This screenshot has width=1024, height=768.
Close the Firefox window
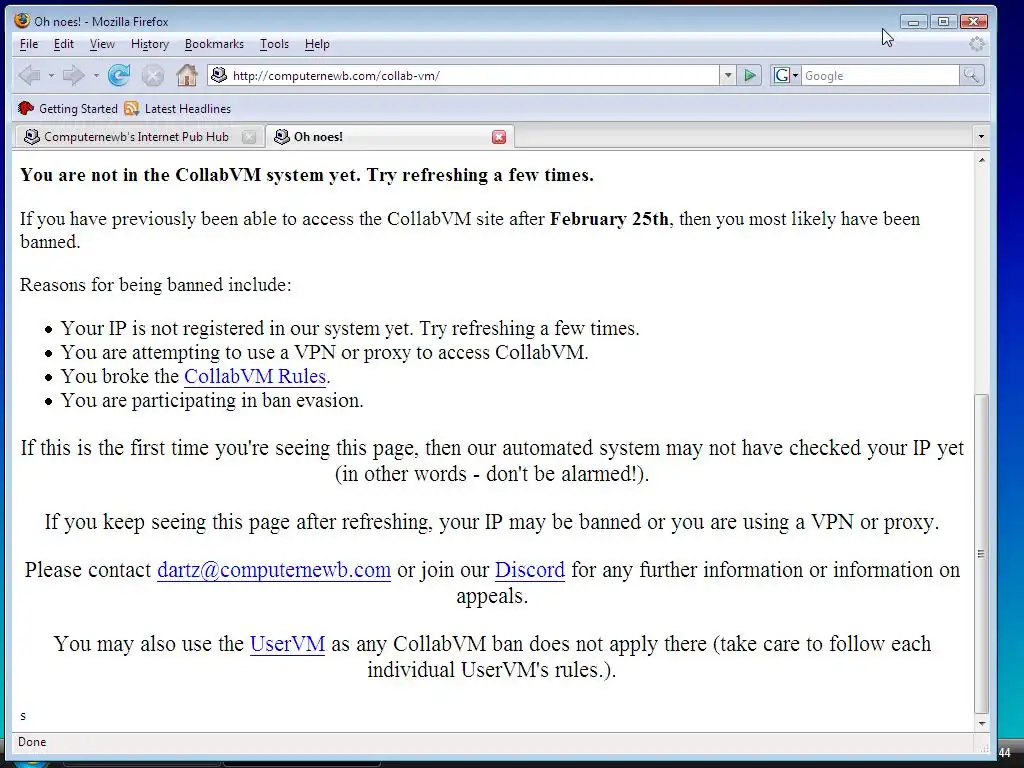click(973, 22)
